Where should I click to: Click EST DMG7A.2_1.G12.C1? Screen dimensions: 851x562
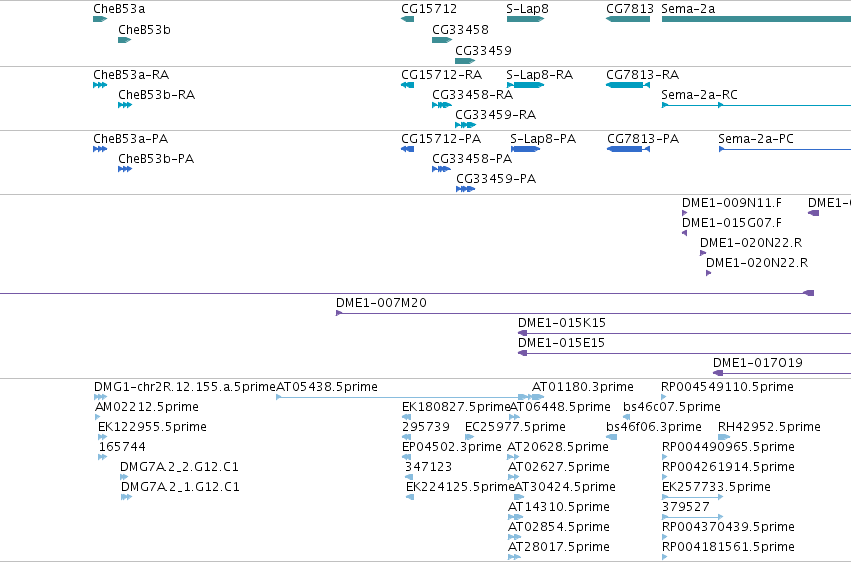[x=180, y=488]
